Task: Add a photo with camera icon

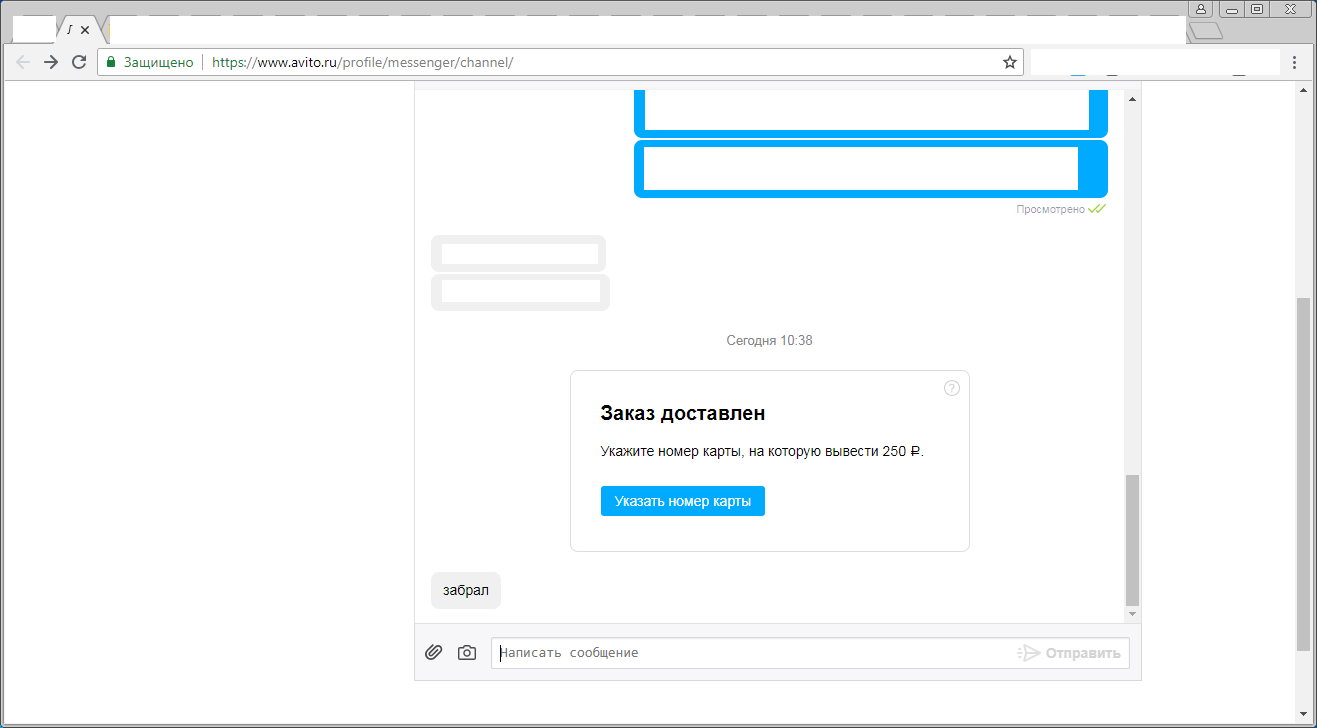Action: click(x=467, y=653)
